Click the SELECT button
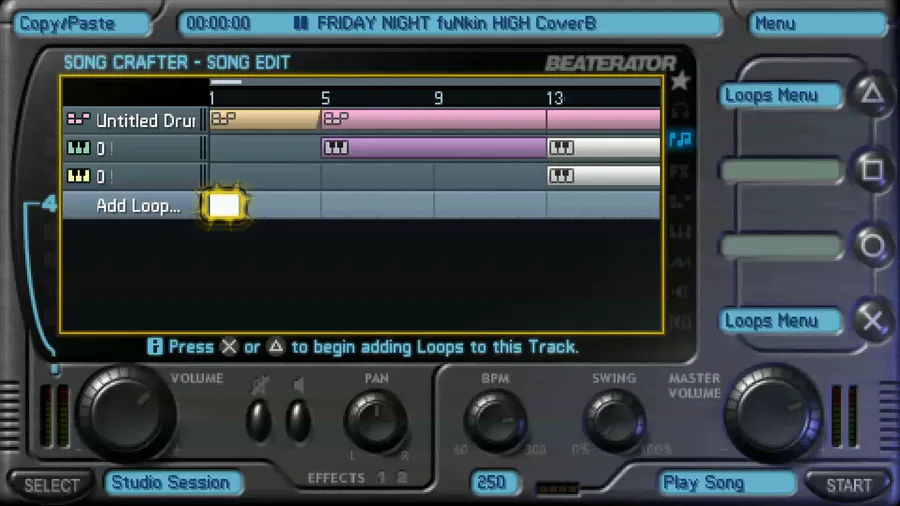 click(x=52, y=485)
